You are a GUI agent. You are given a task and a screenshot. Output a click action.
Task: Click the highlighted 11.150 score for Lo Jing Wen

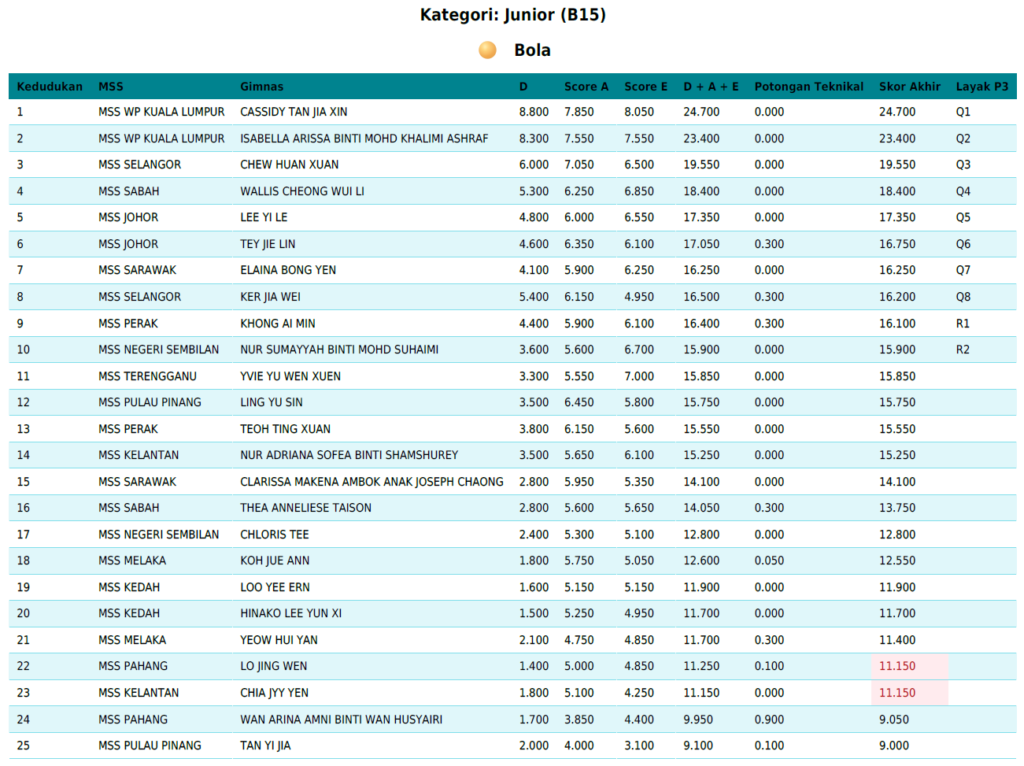click(x=897, y=666)
